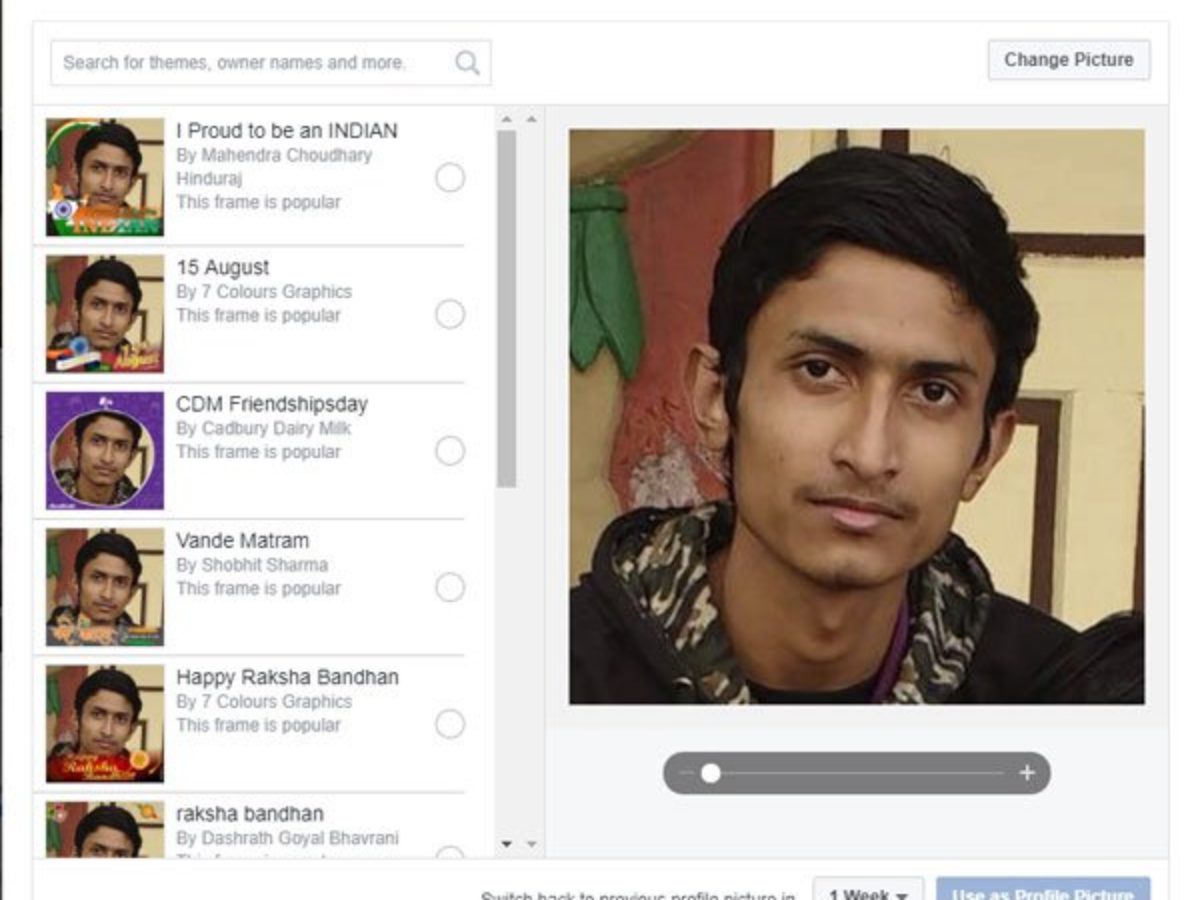
Task: Choose the Happy Raksha Bandhan thumbnail
Action: click(105, 724)
